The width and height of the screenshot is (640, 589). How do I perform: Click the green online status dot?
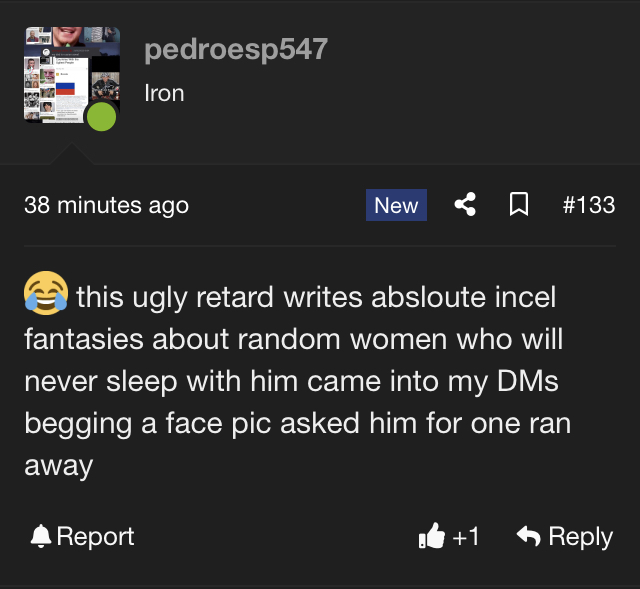point(101,116)
